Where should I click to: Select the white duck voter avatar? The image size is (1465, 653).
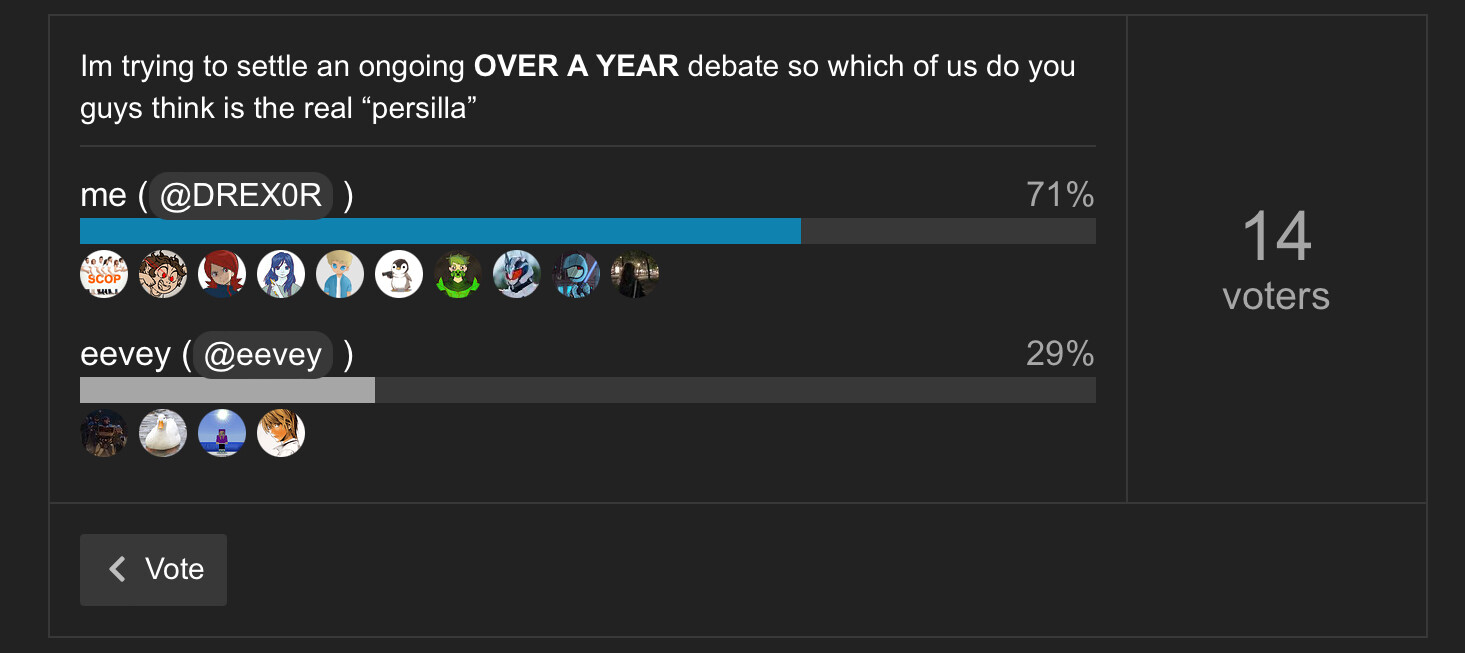tap(163, 433)
